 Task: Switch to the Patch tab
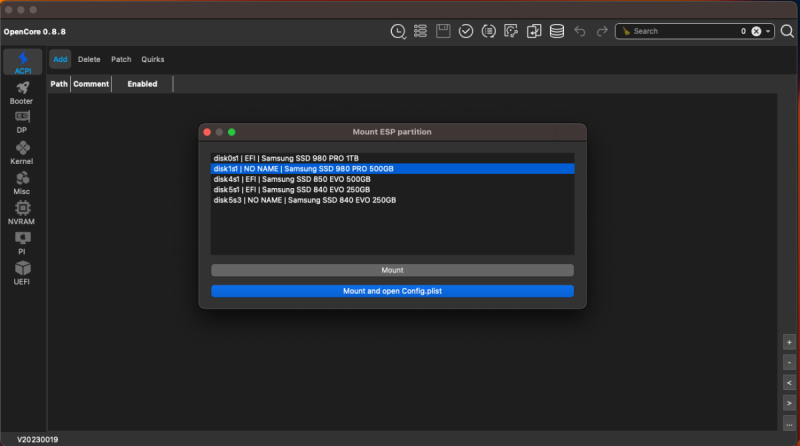121,59
